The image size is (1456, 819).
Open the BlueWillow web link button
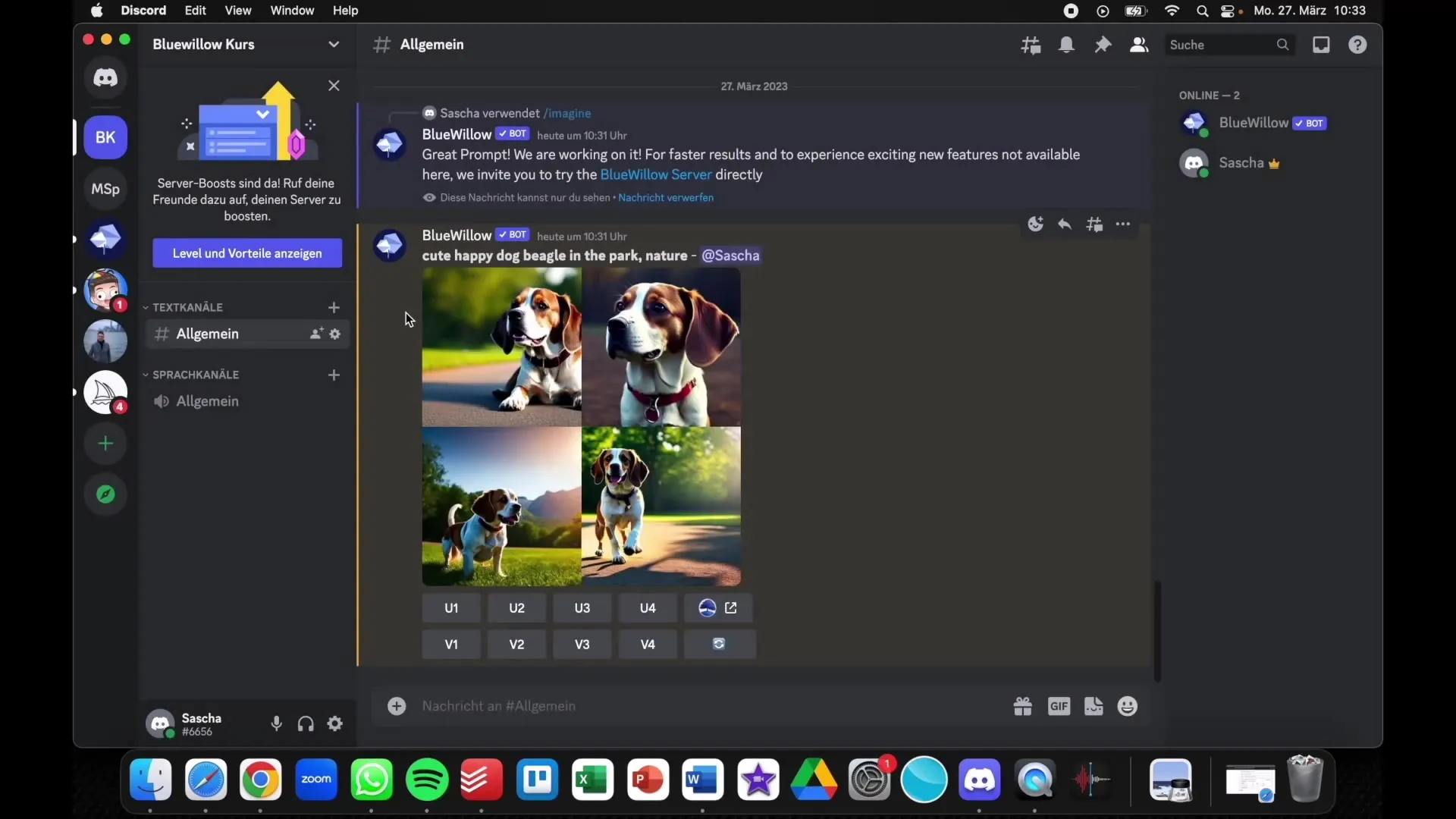click(x=718, y=607)
